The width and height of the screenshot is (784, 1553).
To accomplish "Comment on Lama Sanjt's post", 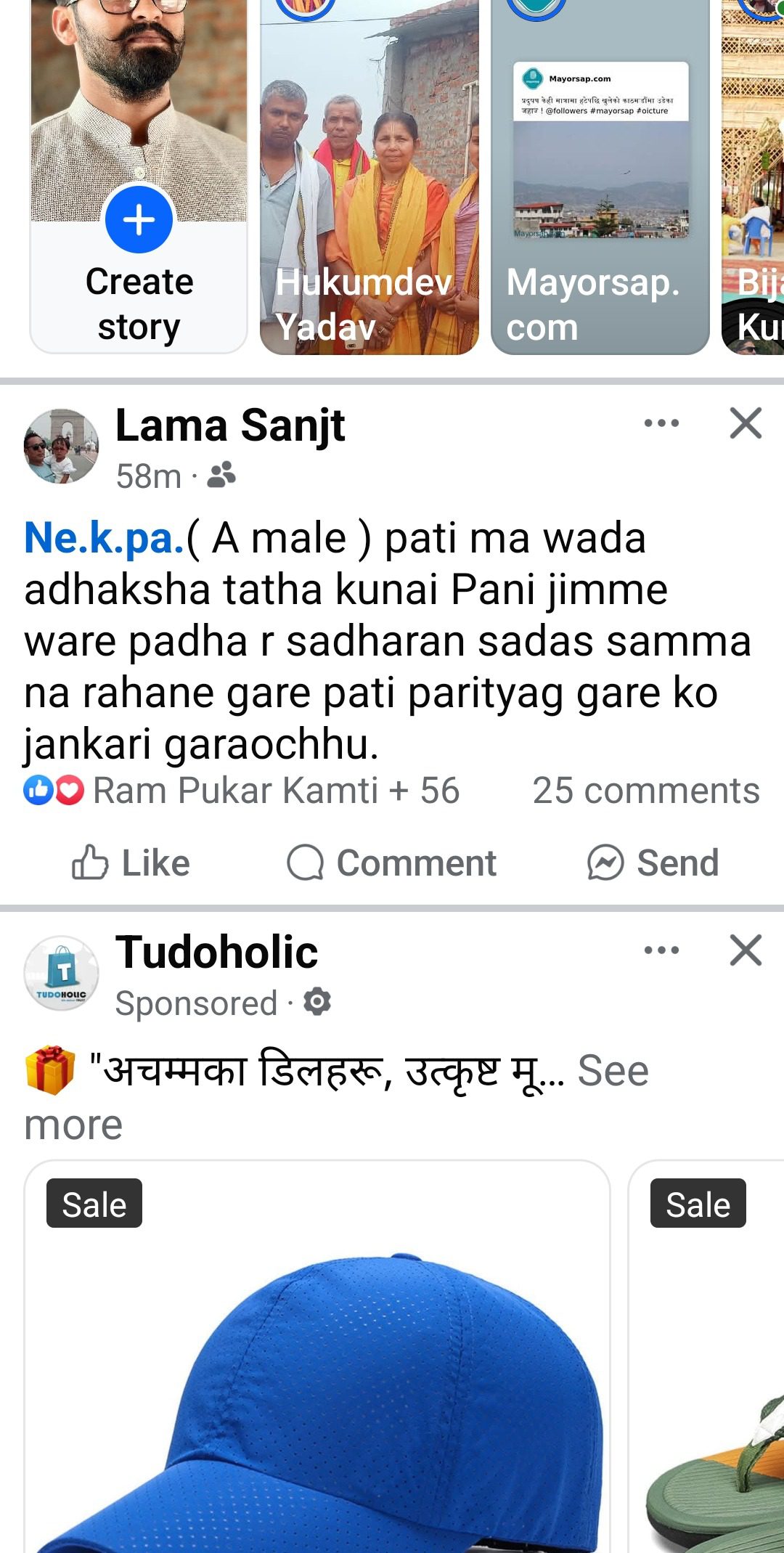I will [x=392, y=863].
